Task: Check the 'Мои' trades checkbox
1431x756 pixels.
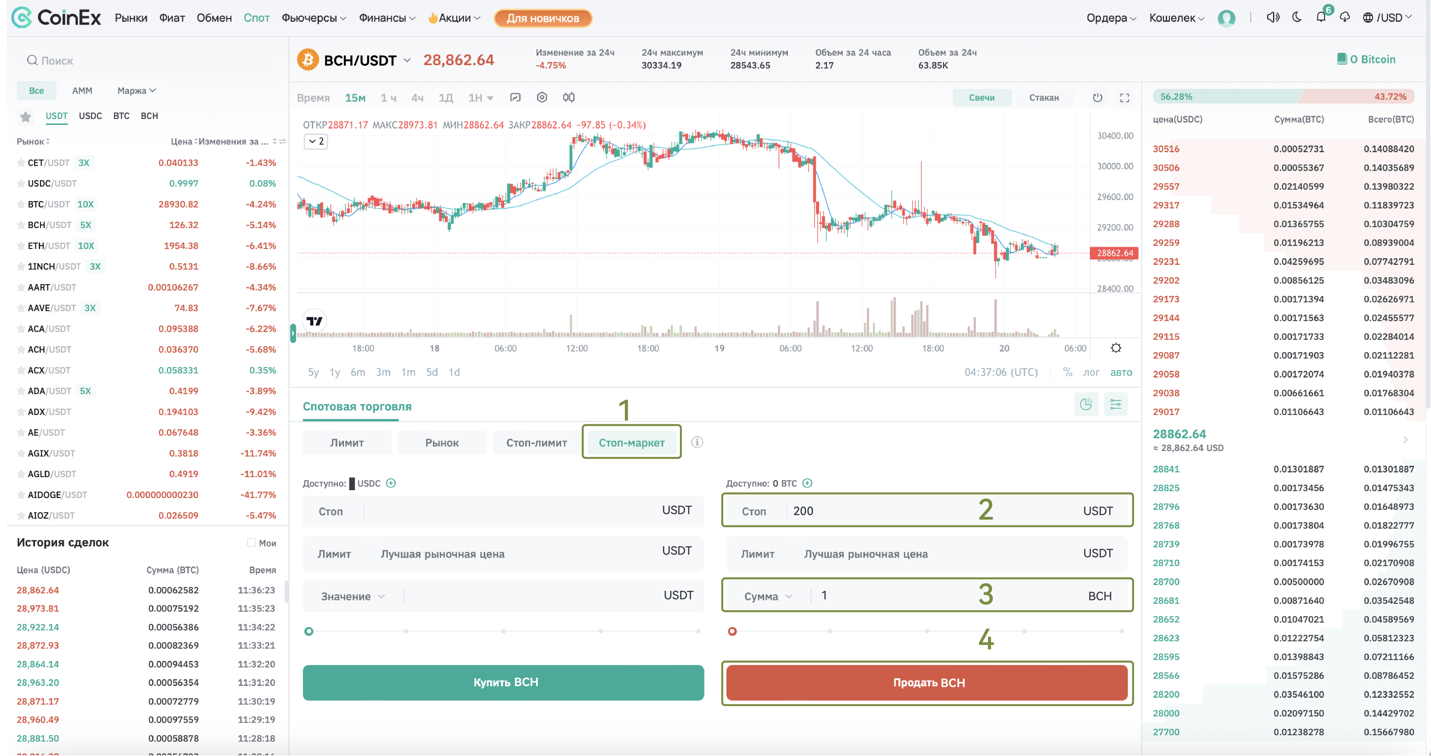Action: [x=251, y=543]
